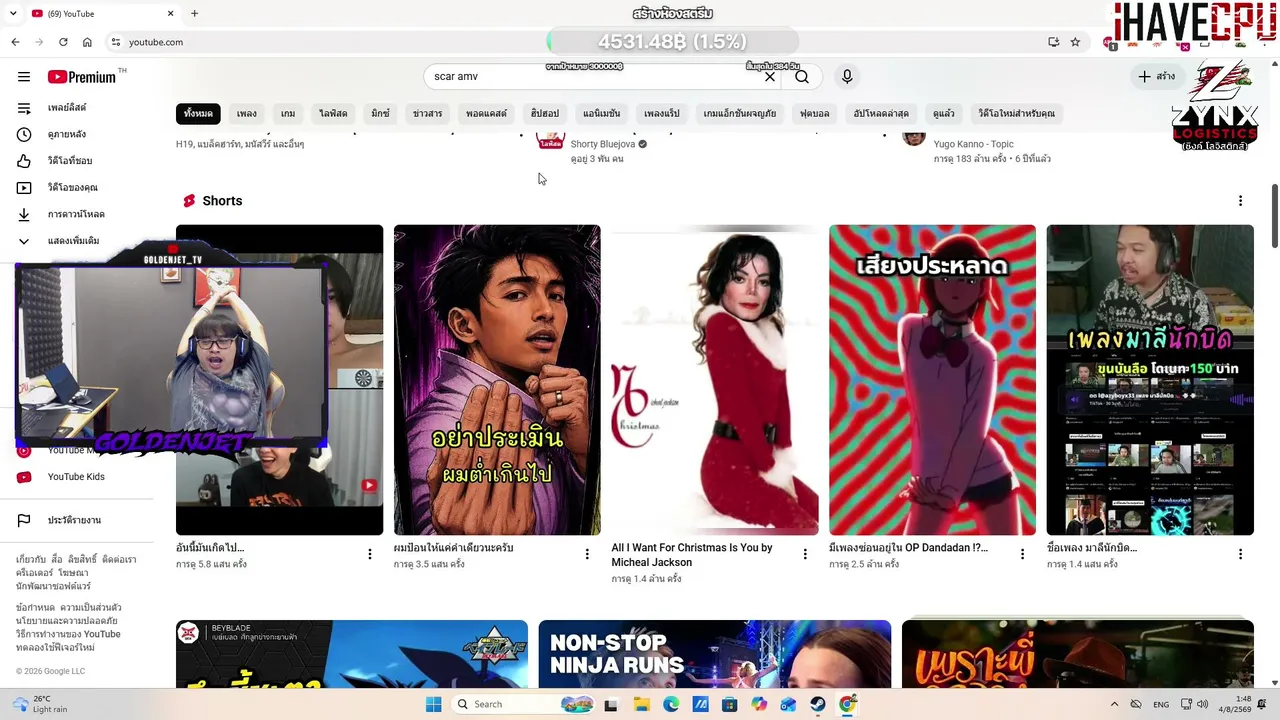Select the ทั้งหมด (All) filter chip
Image resolution: width=1280 pixels, height=720 pixels.
click(x=198, y=114)
